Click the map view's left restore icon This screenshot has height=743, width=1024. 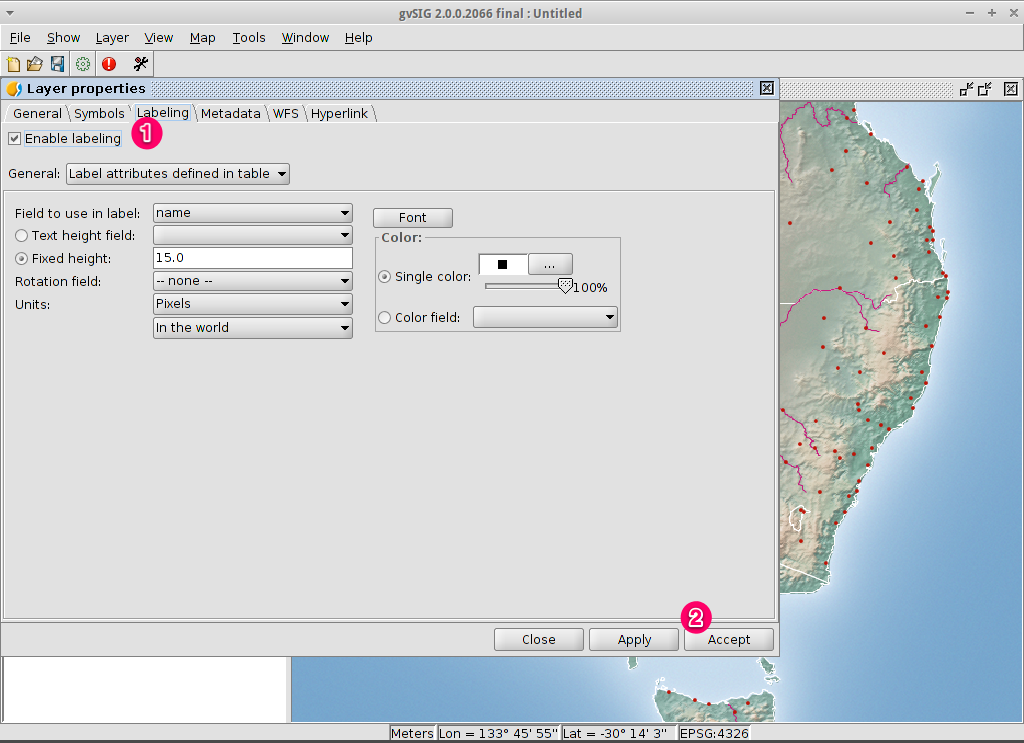(967, 89)
